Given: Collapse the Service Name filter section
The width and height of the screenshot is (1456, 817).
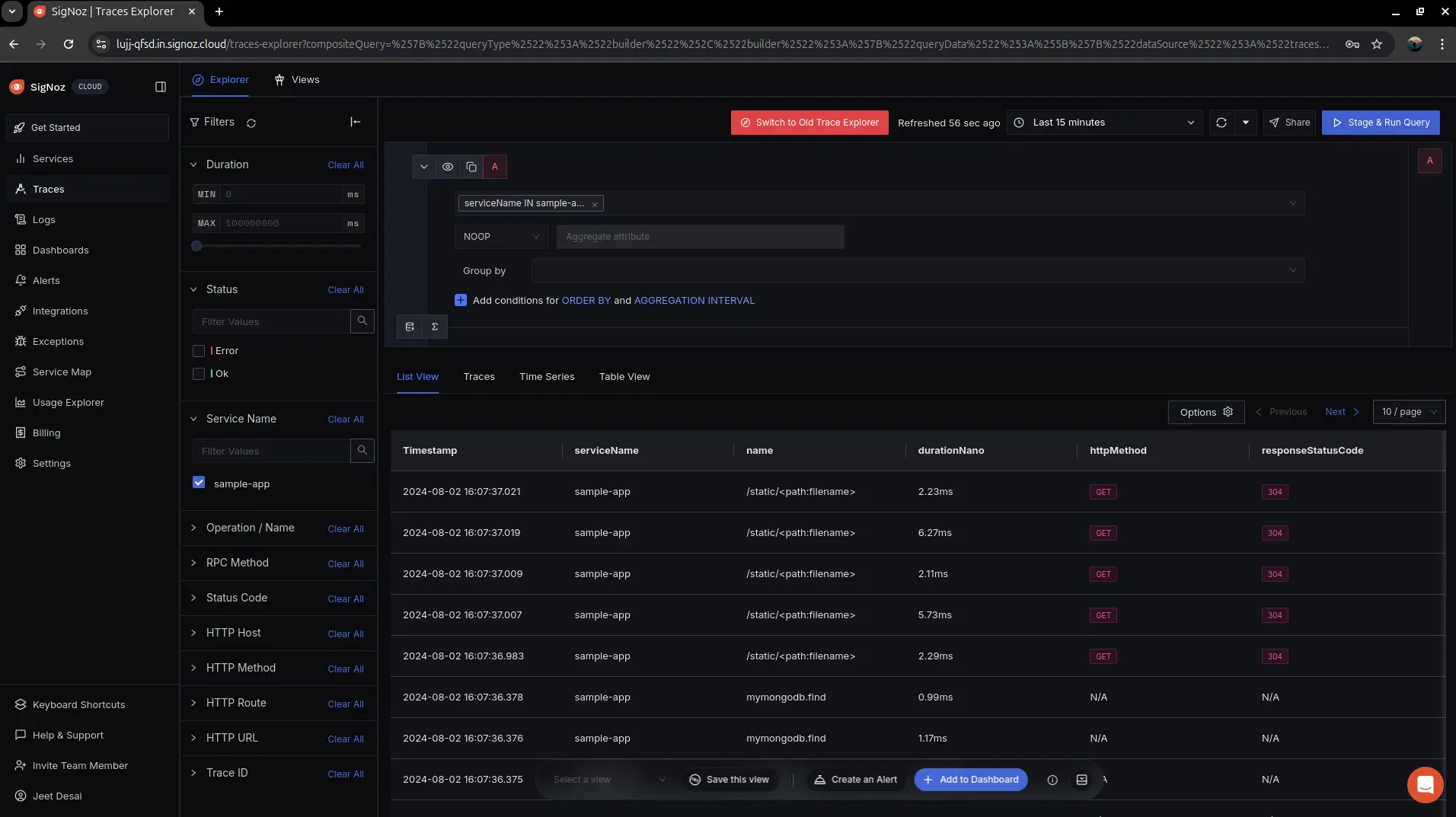Looking at the screenshot, I should (193, 419).
